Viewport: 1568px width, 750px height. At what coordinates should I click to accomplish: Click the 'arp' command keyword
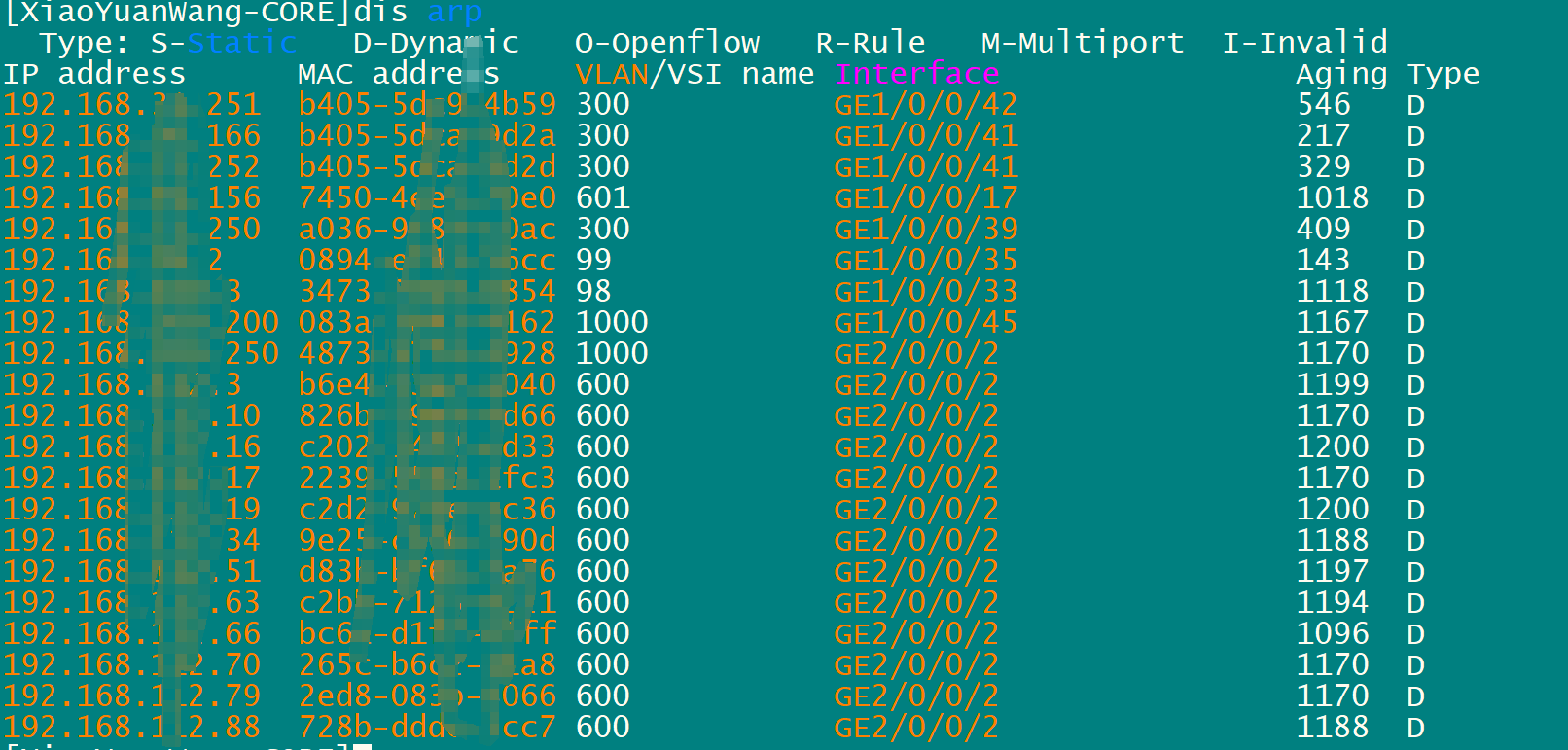pyautogui.click(x=454, y=13)
